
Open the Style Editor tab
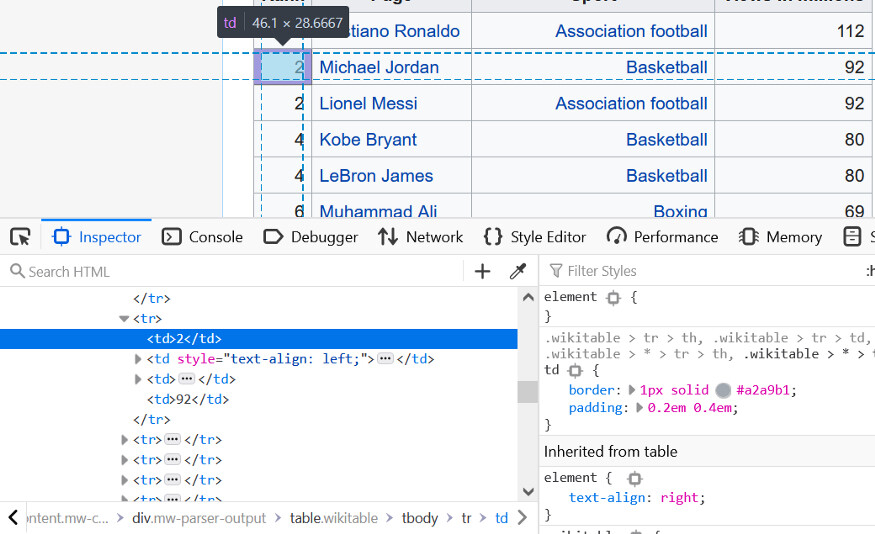pyautogui.click(x=534, y=237)
